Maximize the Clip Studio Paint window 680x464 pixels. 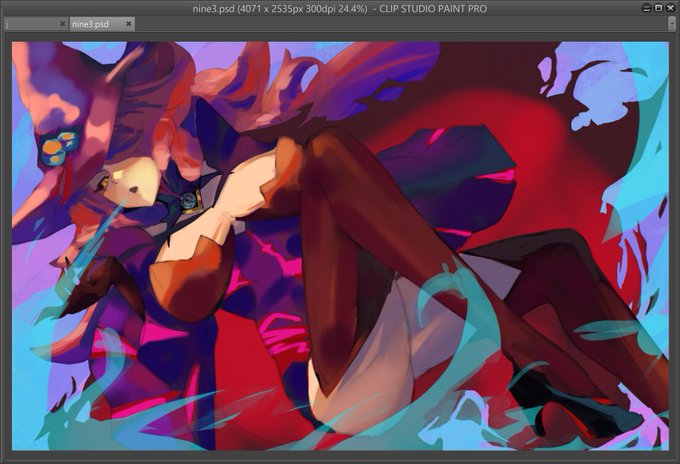(x=658, y=8)
